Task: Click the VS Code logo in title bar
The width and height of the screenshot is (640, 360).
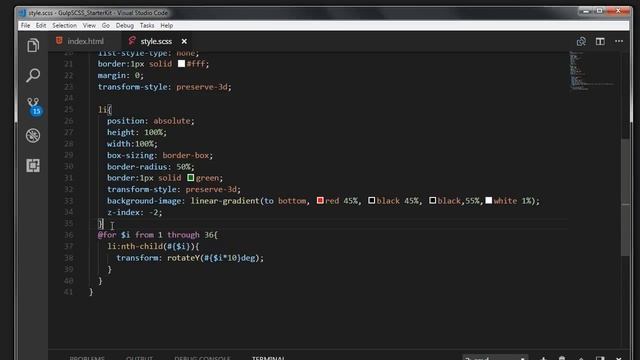Action: [x=22, y=13]
